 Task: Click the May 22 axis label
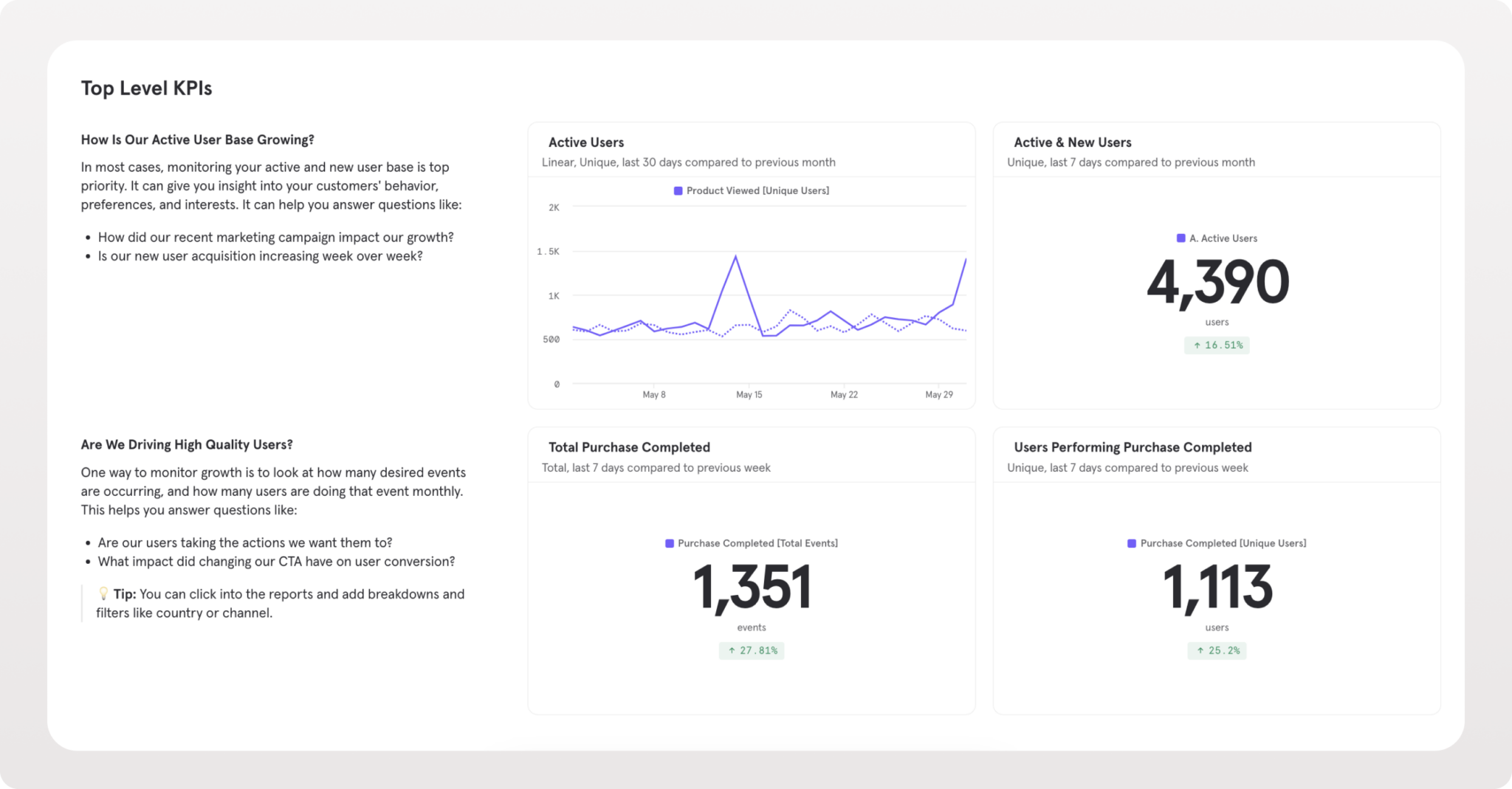click(x=844, y=395)
